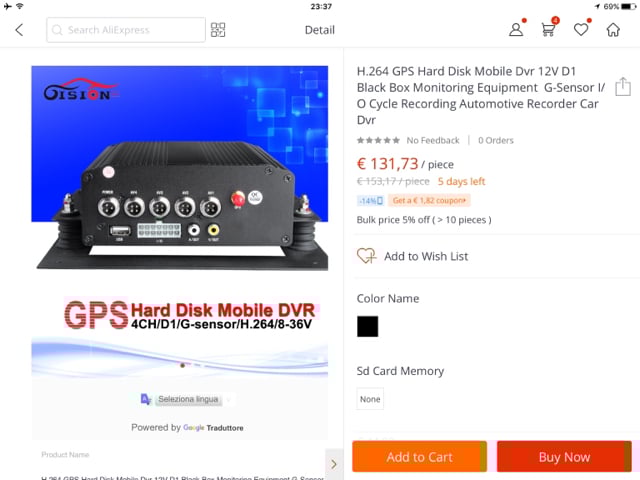Screen dimensions: 640x480
Task: Select the None Sd Card Memory option
Action: click(x=370, y=399)
